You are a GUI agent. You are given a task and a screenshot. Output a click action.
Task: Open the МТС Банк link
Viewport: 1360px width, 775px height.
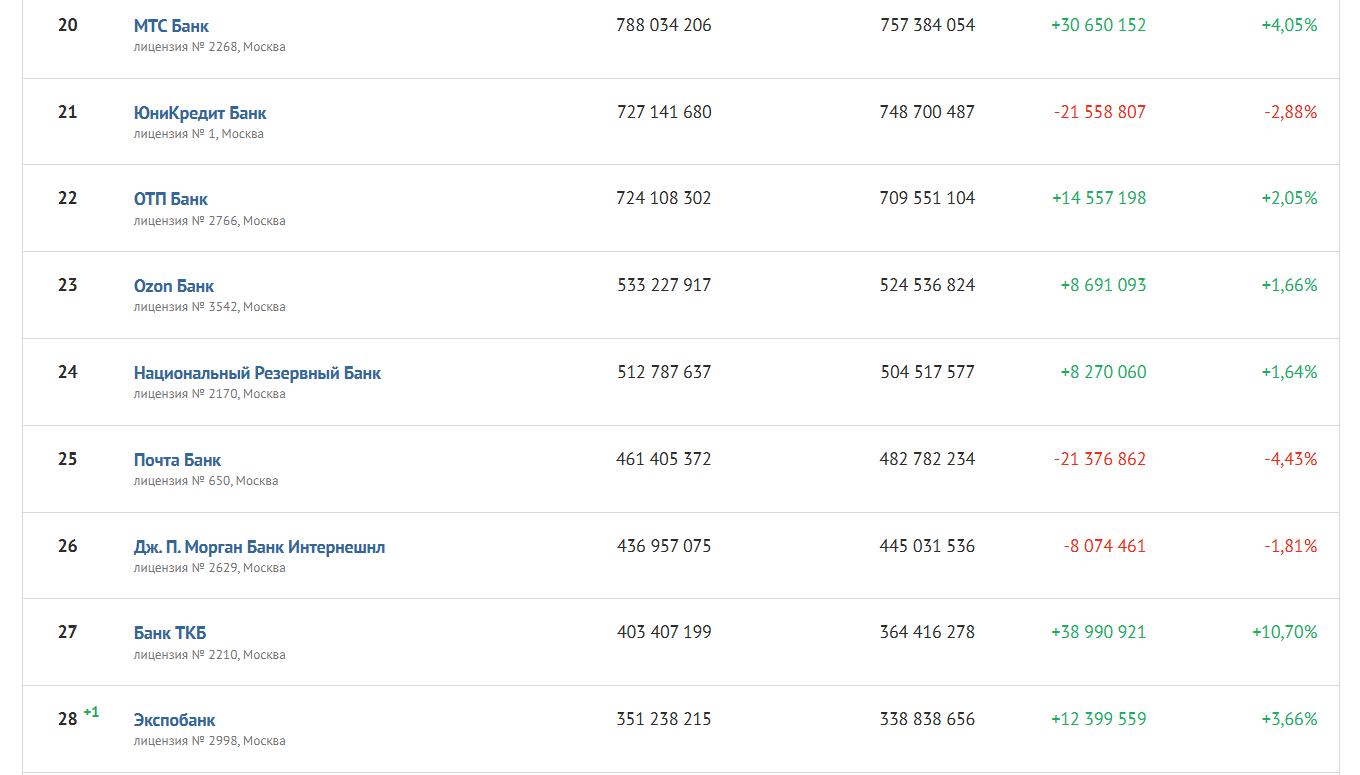[171, 26]
